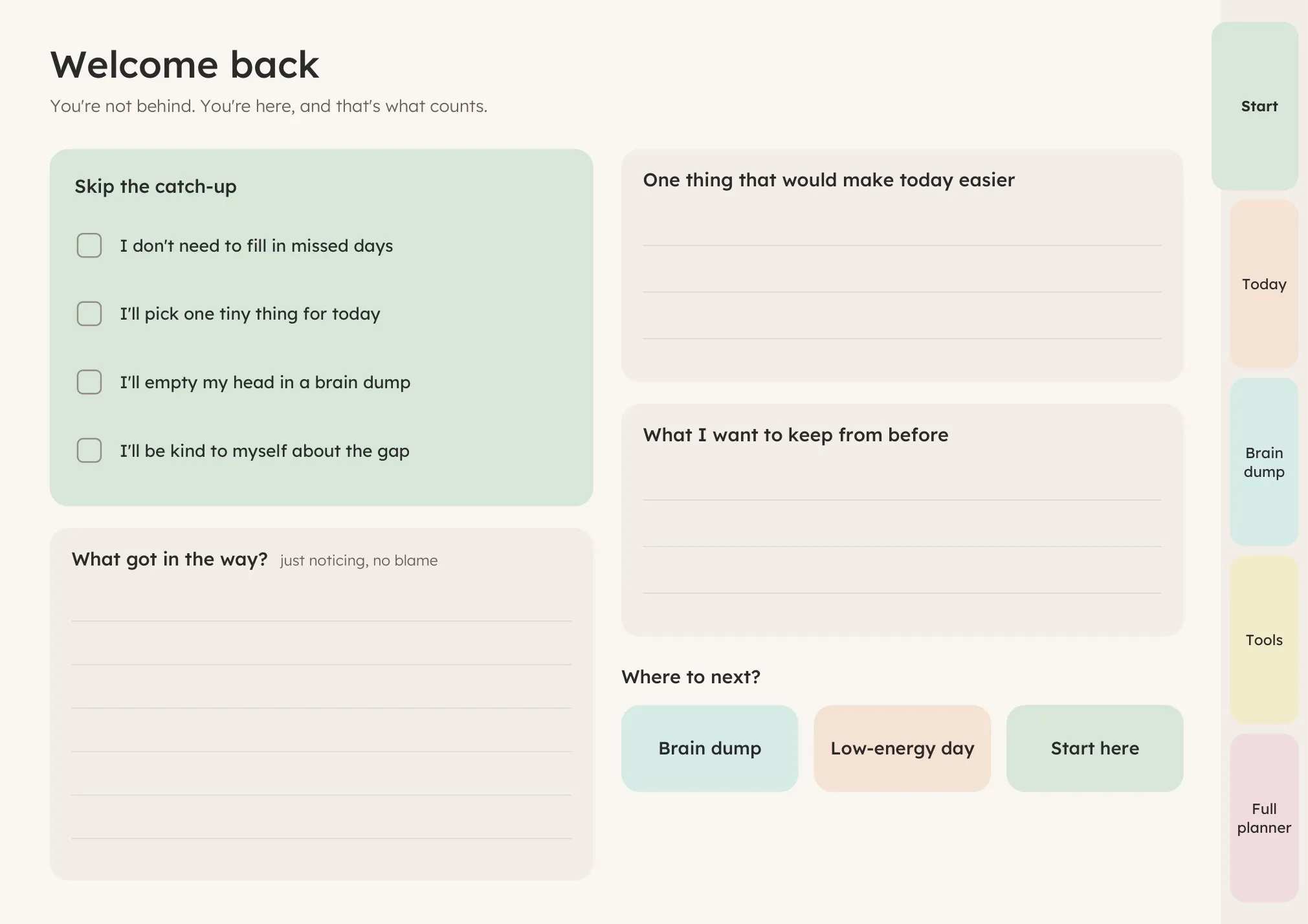
Task: Open the Tools side tab
Action: point(1264,640)
